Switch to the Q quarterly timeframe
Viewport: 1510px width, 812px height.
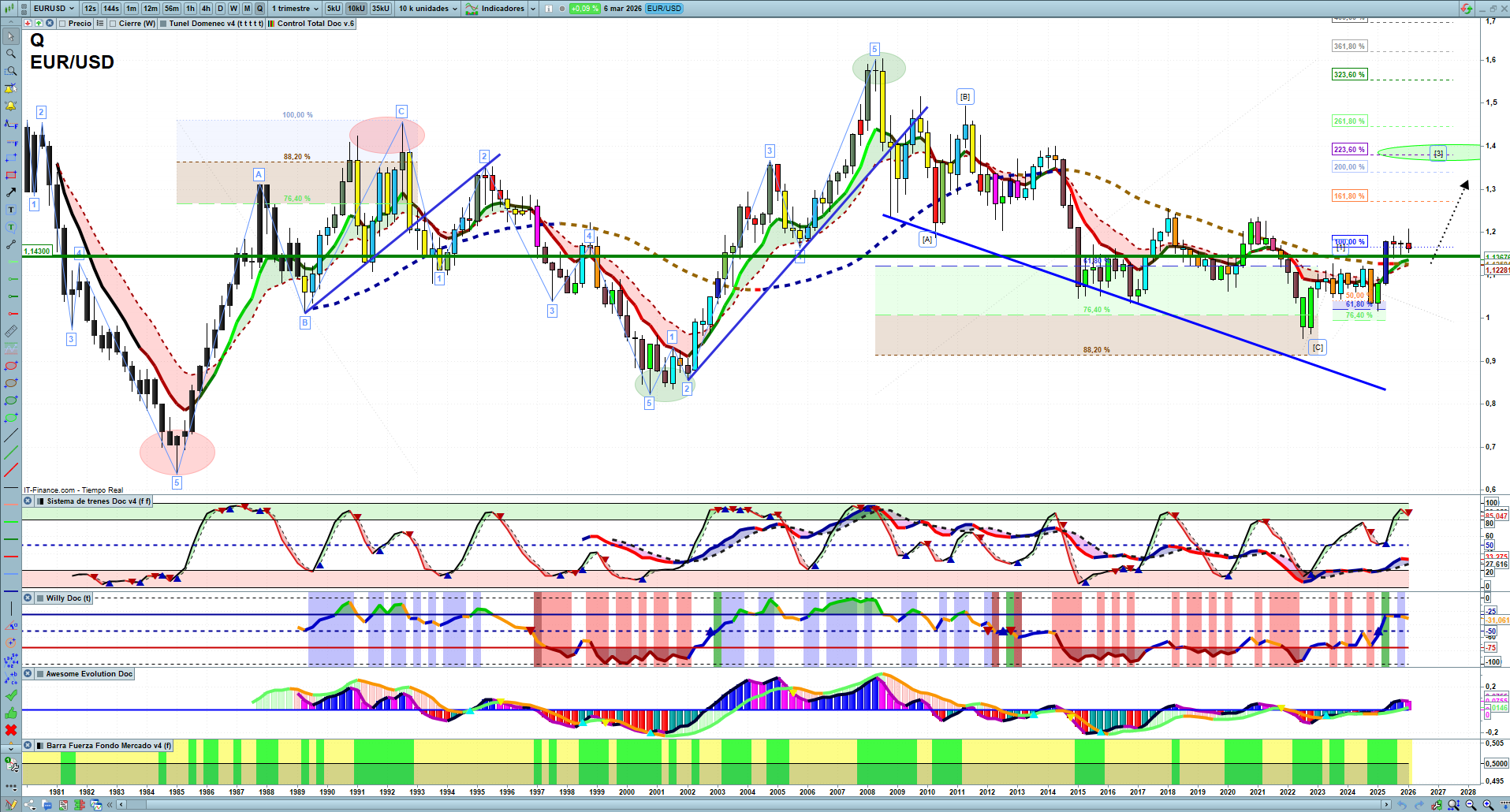(259, 9)
